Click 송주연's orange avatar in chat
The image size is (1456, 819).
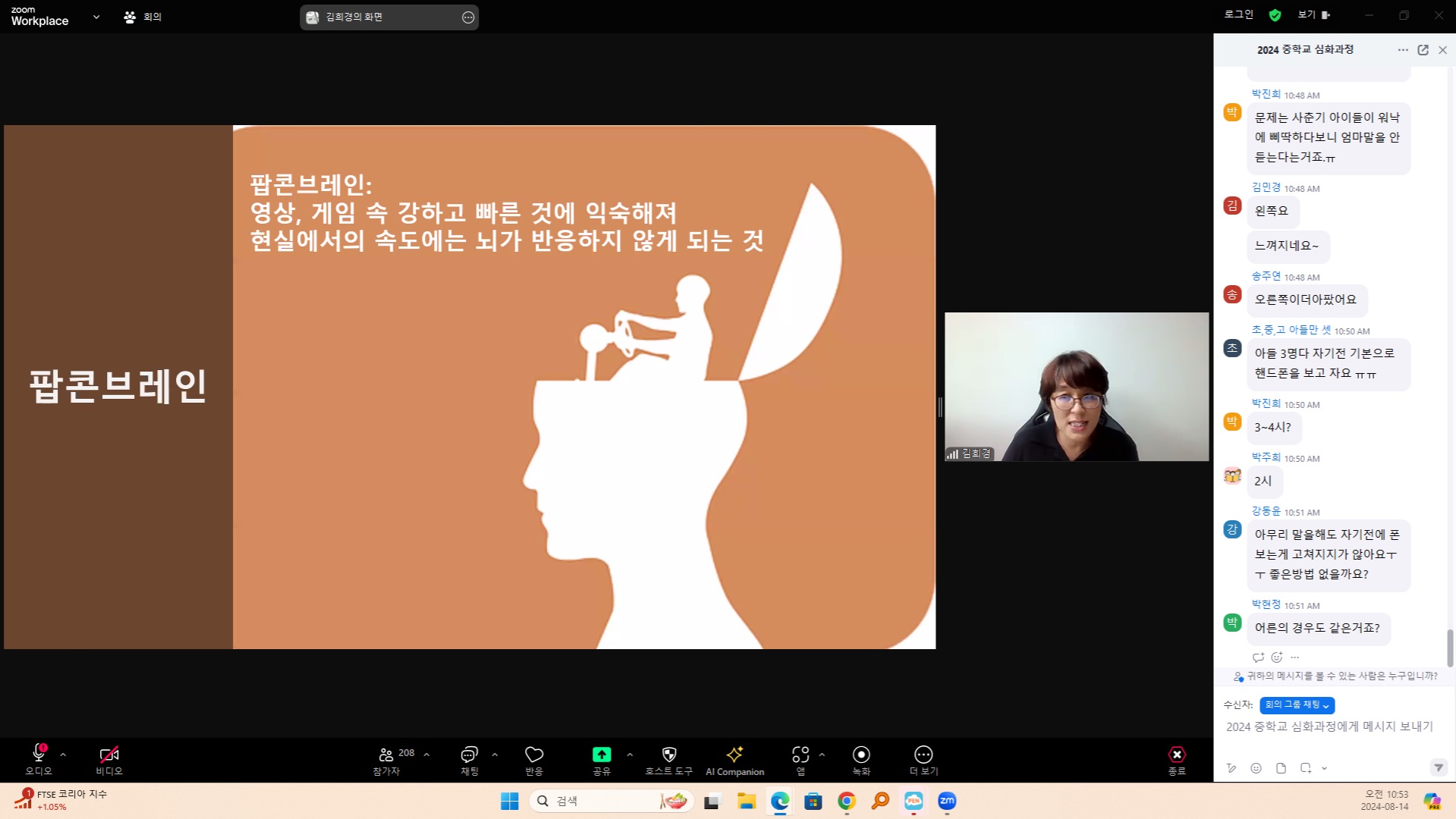[x=1232, y=295]
